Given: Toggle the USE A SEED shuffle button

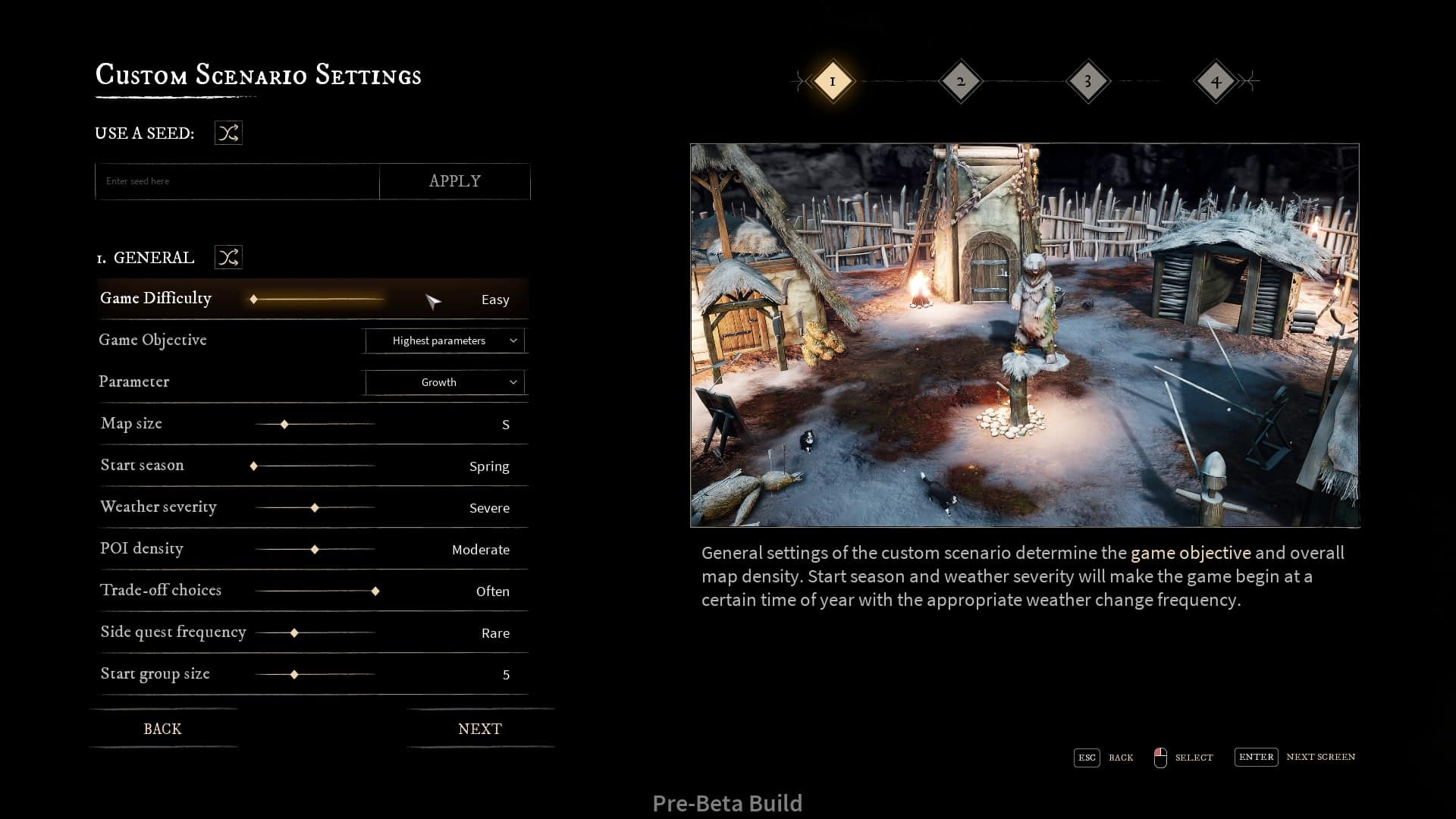Looking at the screenshot, I should pos(228,133).
